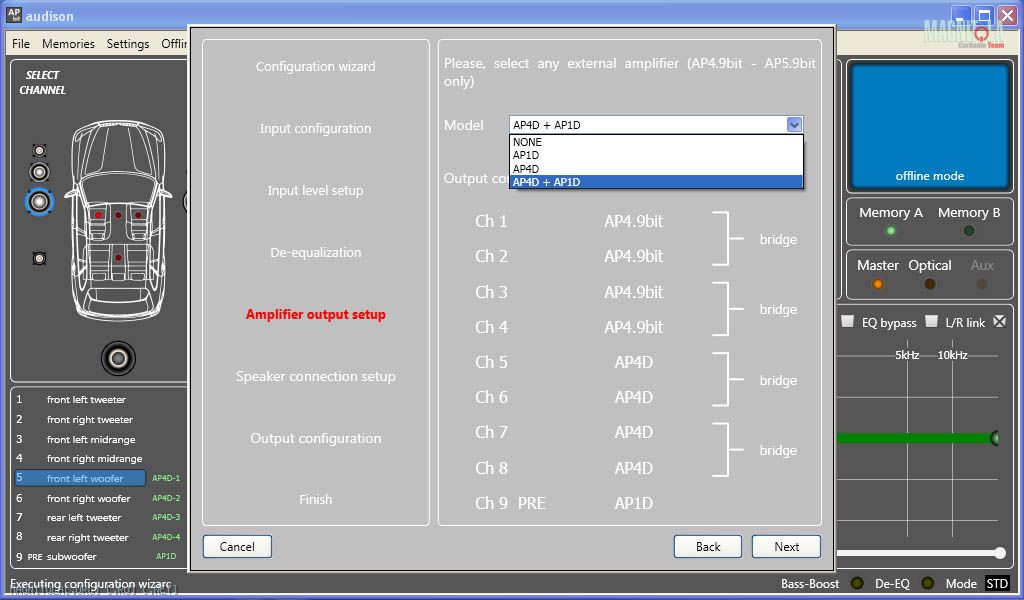Click the STD mode box
1024x600 pixels.
[x=997, y=583]
